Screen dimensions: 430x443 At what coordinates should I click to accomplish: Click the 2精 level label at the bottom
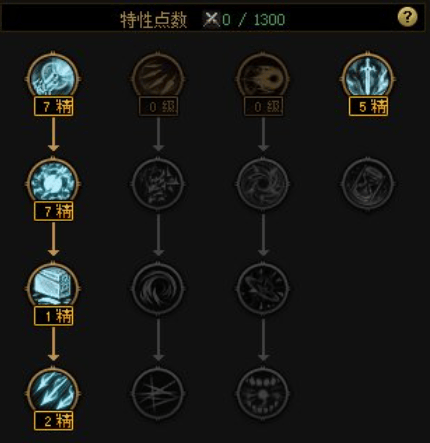54,421
